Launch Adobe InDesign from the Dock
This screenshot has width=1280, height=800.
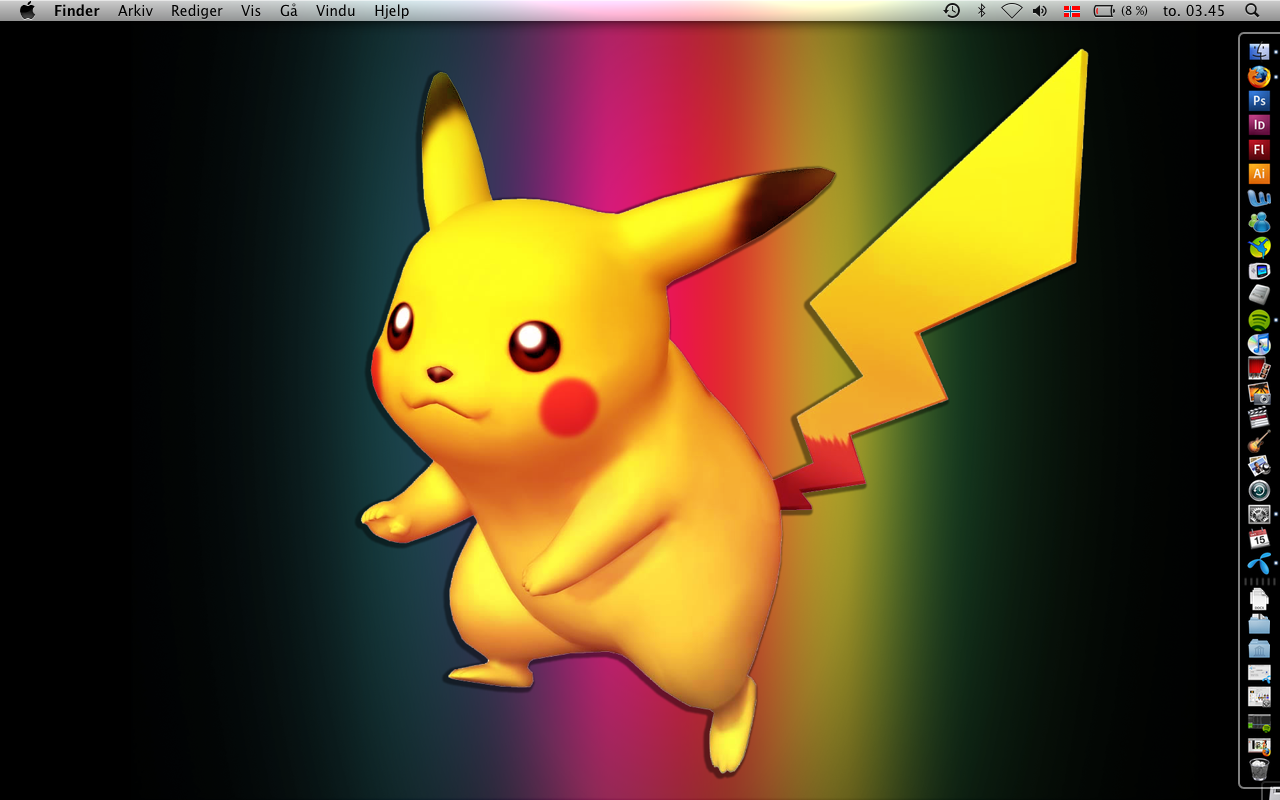[x=1259, y=125]
